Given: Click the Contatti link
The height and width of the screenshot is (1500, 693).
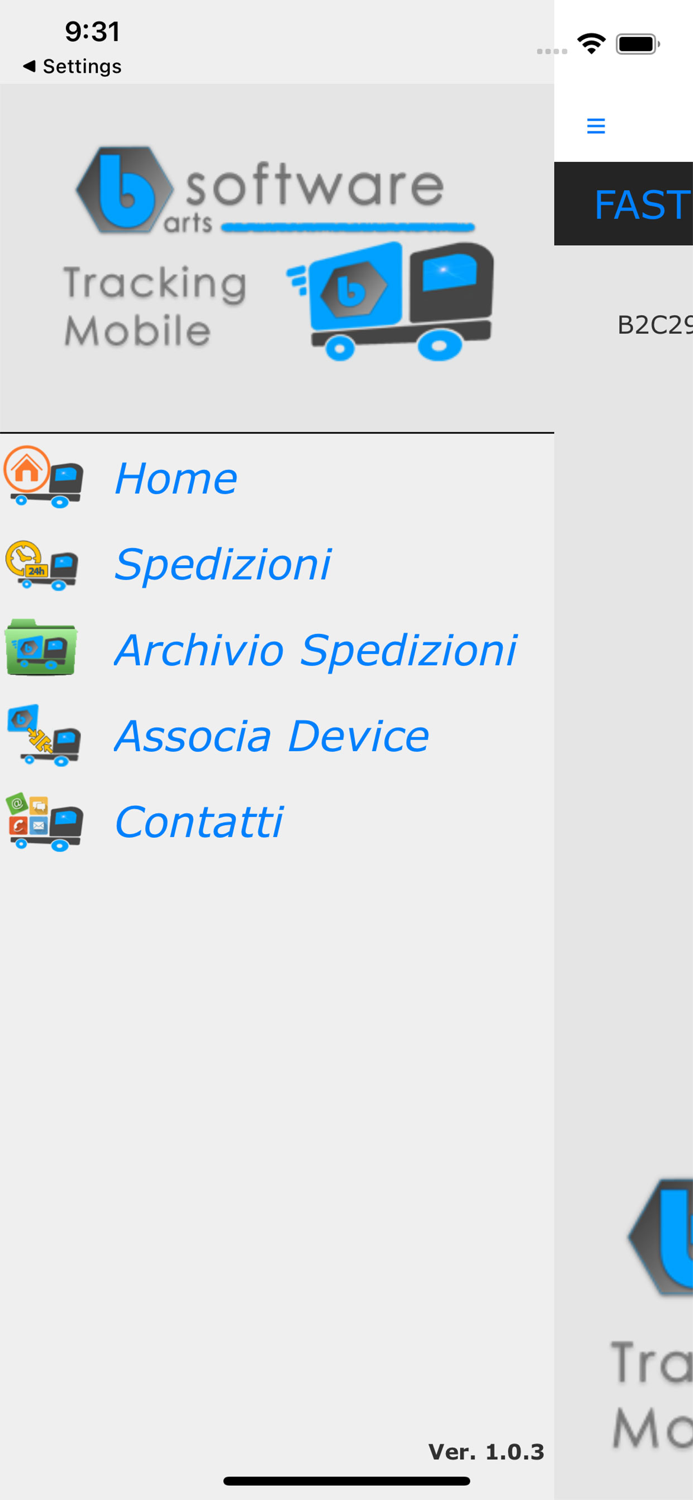Looking at the screenshot, I should point(197,820).
